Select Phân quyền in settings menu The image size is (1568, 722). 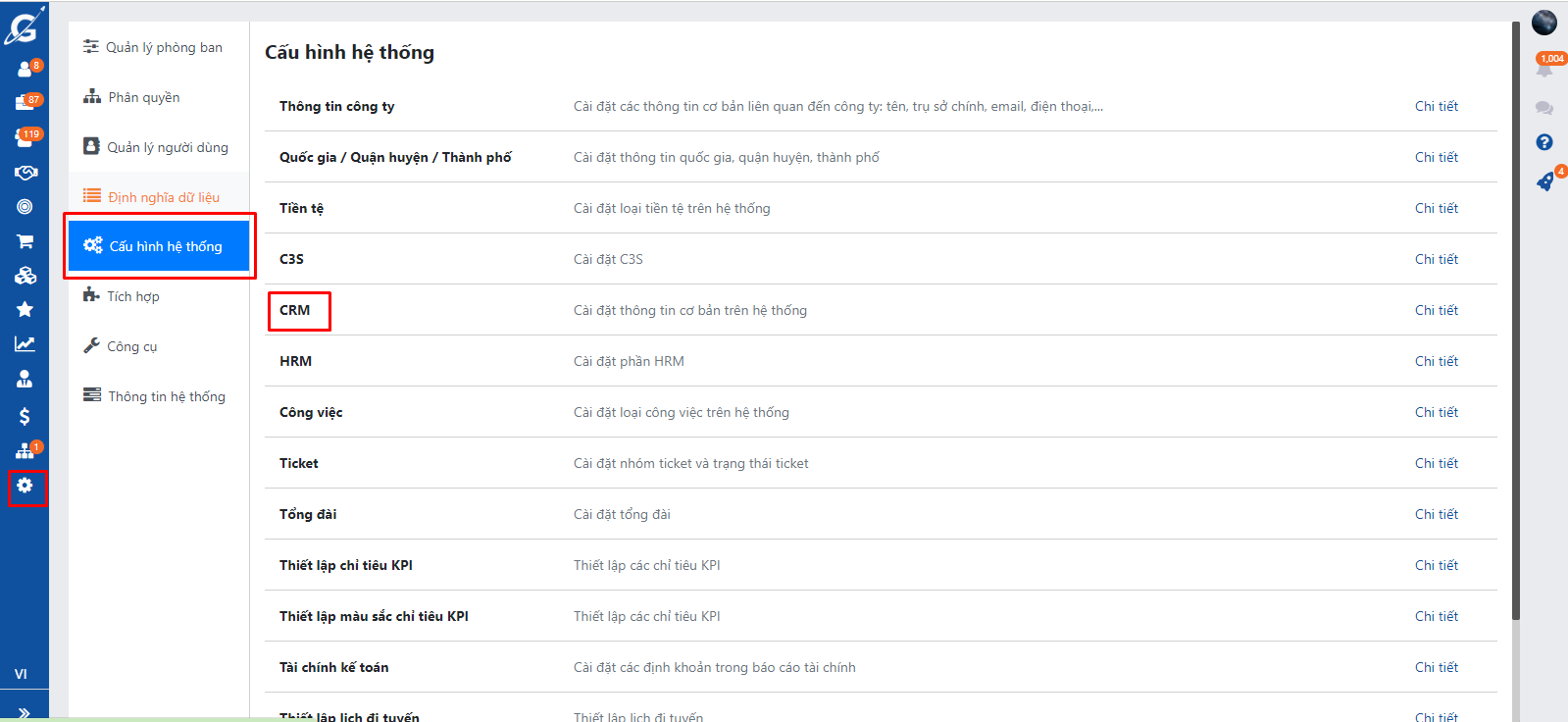tap(143, 97)
